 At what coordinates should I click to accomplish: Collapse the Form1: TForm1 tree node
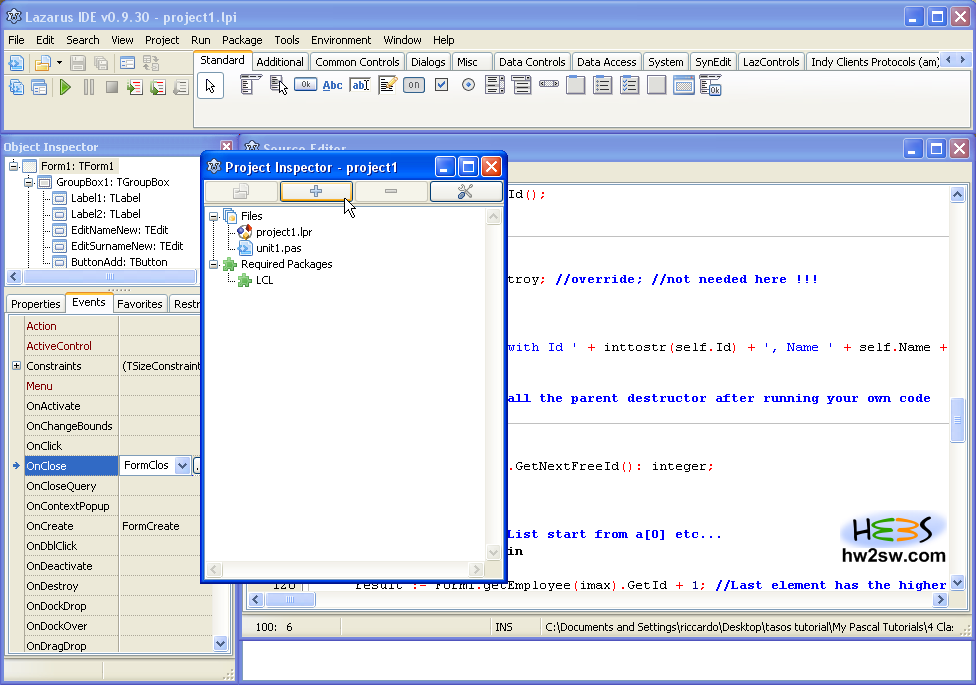tap(13, 166)
